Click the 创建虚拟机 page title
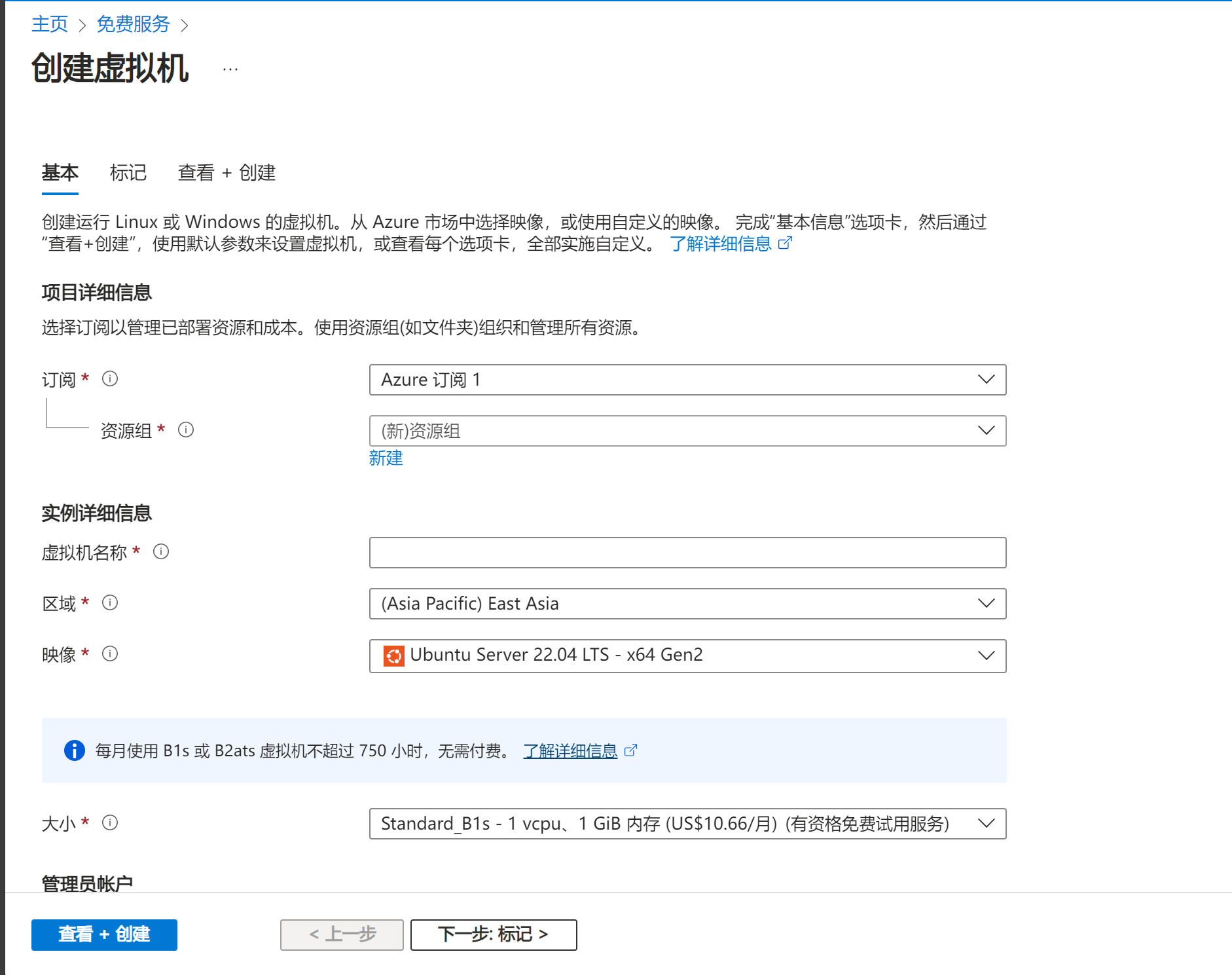The height and width of the screenshot is (975, 1232). (x=110, y=68)
